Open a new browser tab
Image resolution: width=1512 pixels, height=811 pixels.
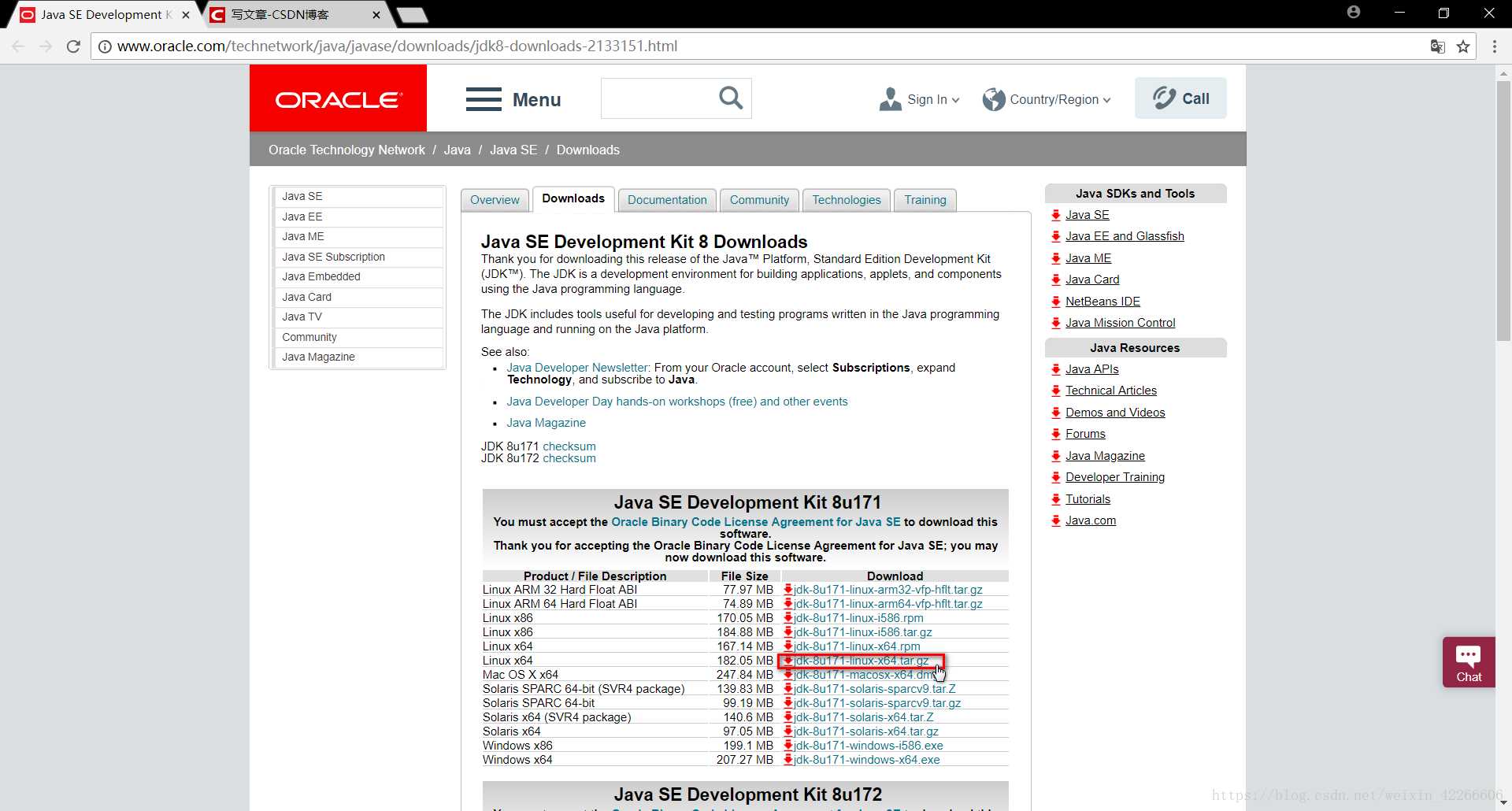pos(413,15)
